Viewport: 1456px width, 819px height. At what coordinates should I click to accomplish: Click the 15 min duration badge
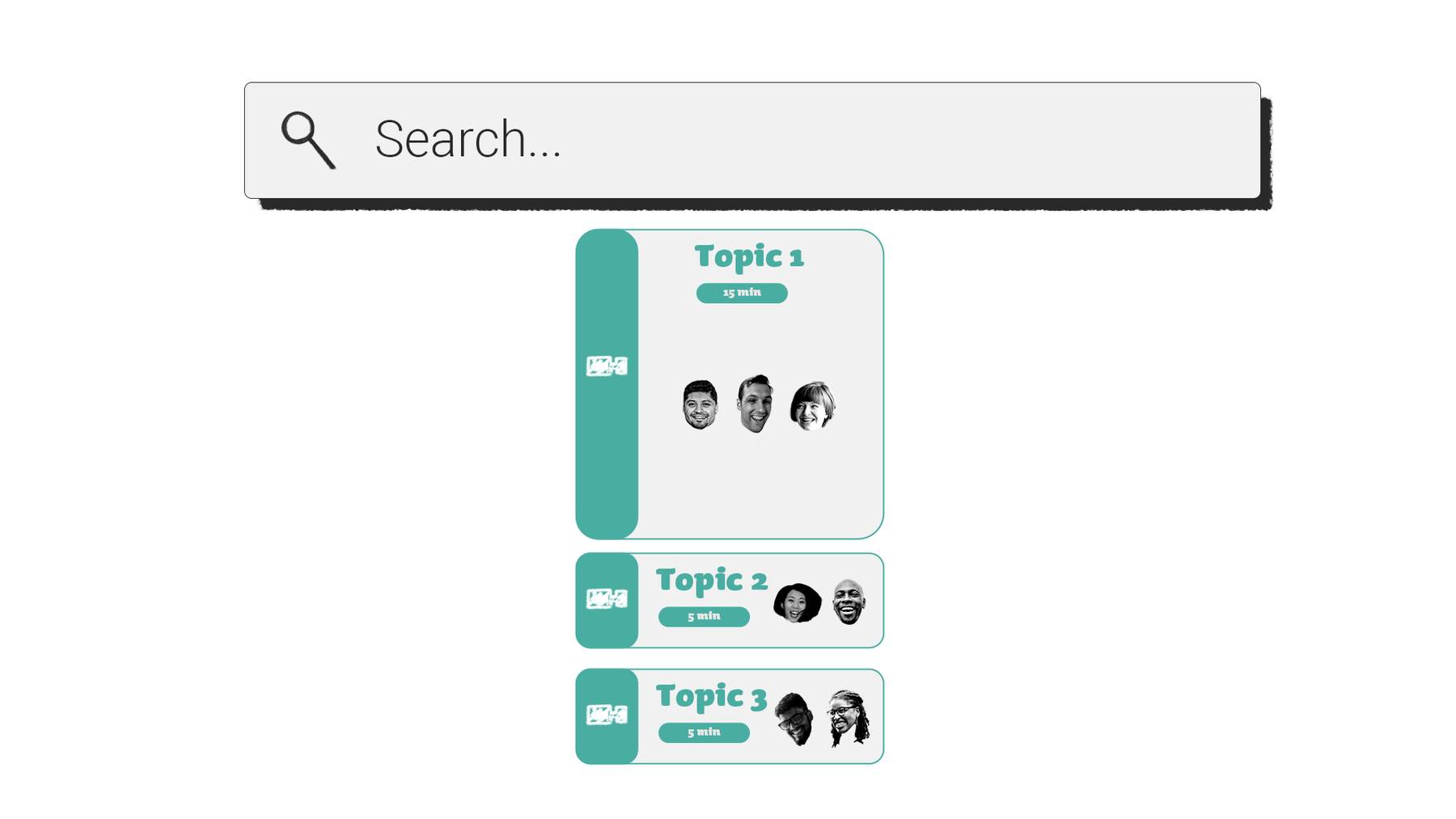pos(742,293)
